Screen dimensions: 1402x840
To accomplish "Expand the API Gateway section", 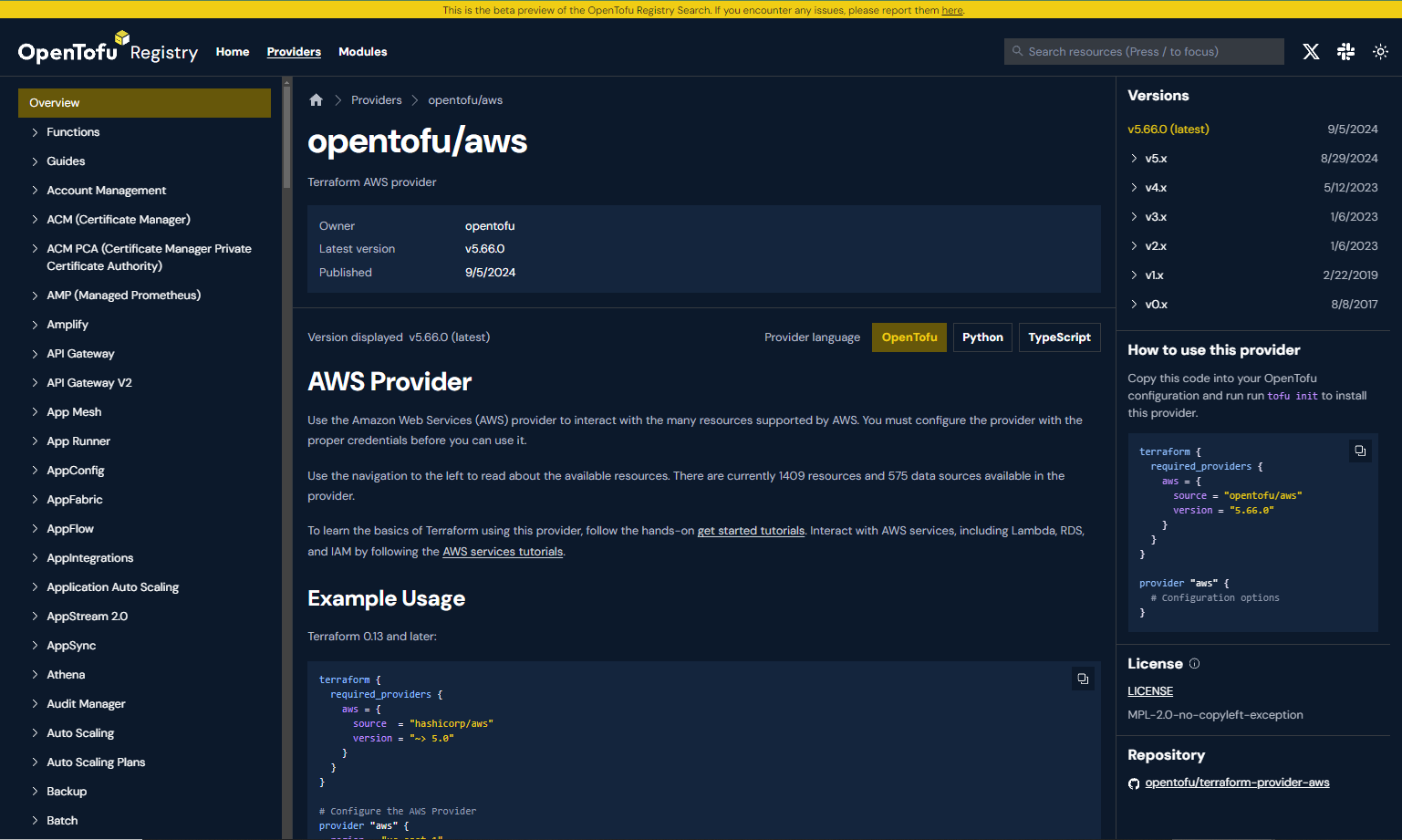I will 80,354.
